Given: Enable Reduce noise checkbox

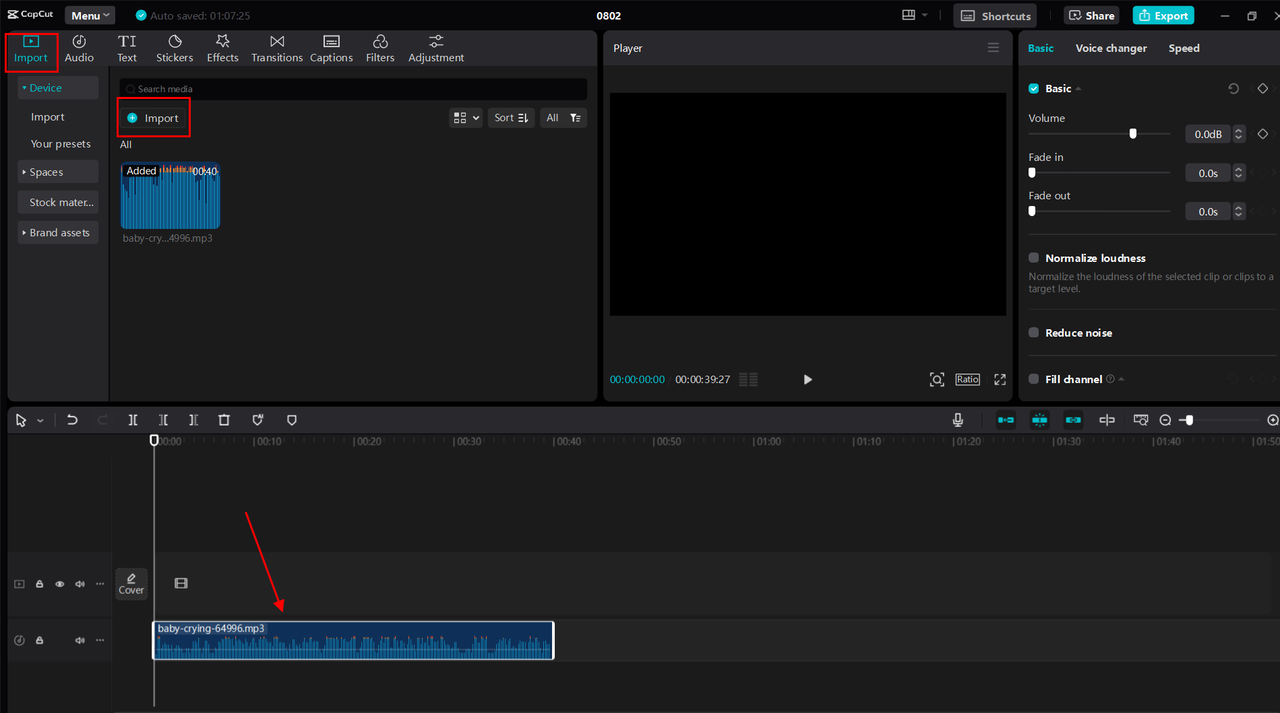Looking at the screenshot, I should (x=1034, y=333).
